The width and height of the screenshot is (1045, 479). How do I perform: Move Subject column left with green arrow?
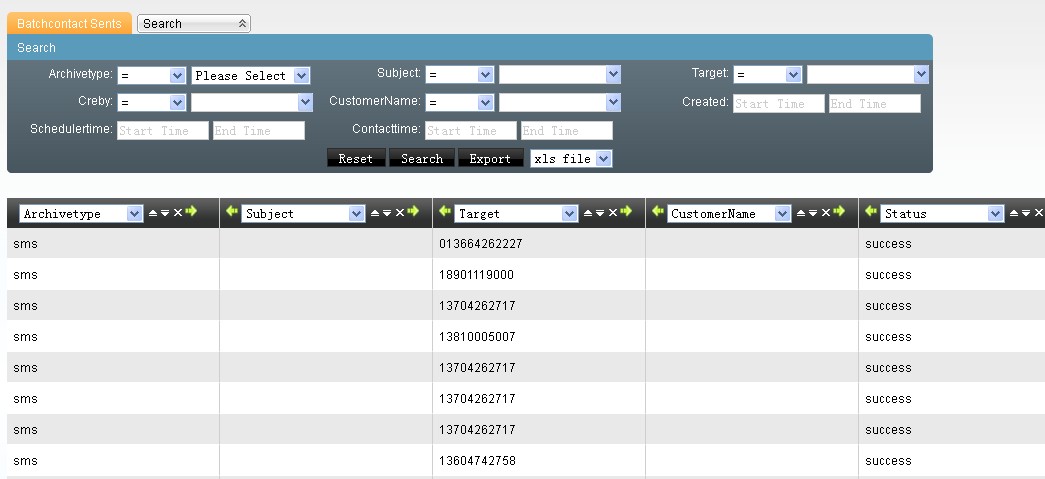click(232, 213)
